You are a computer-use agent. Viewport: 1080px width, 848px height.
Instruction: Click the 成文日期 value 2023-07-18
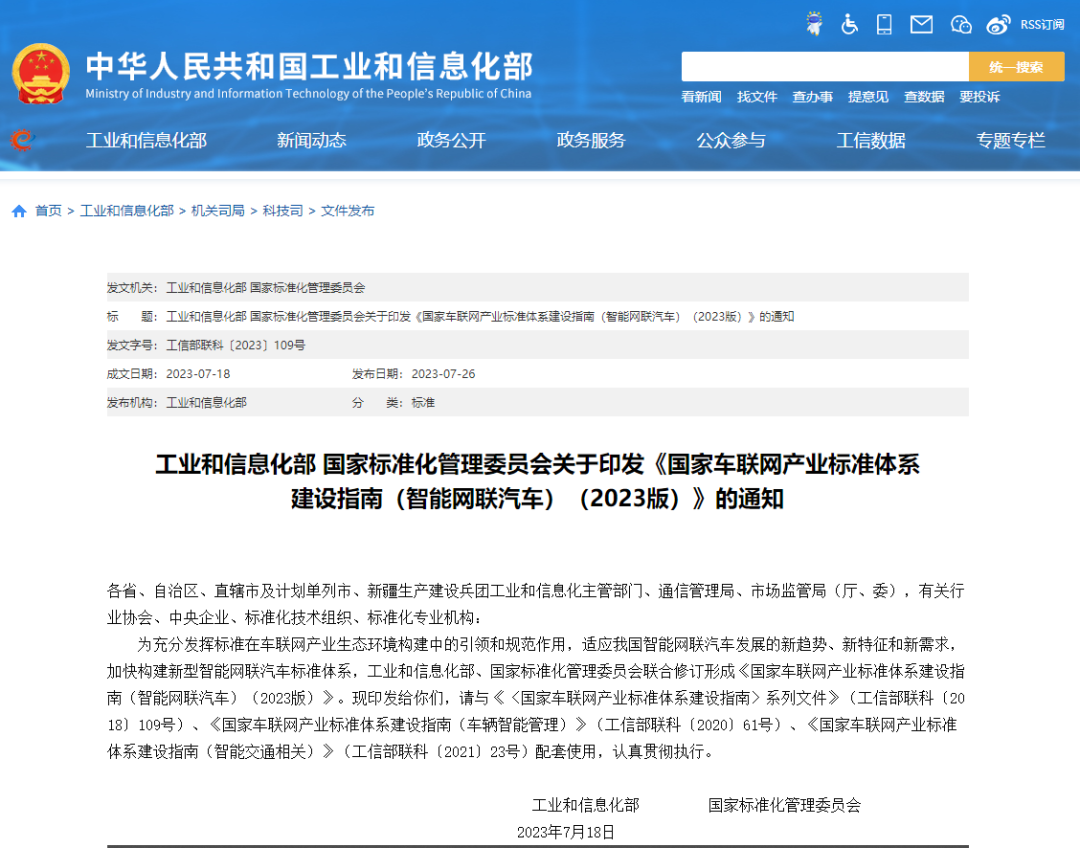point(198,374)
